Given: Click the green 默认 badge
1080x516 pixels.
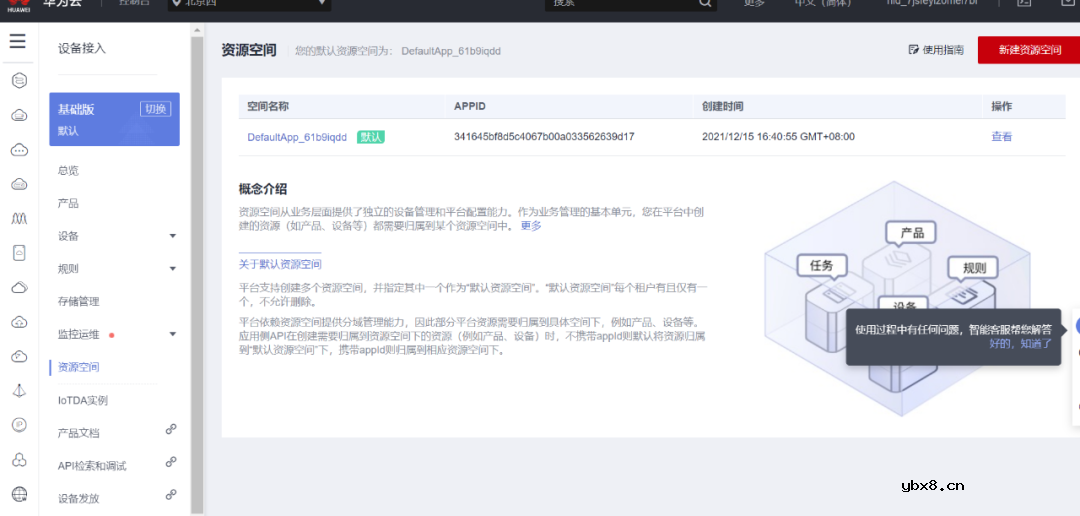Looking at the screenshot, I should pyautogui.click(x=371, y=137).
